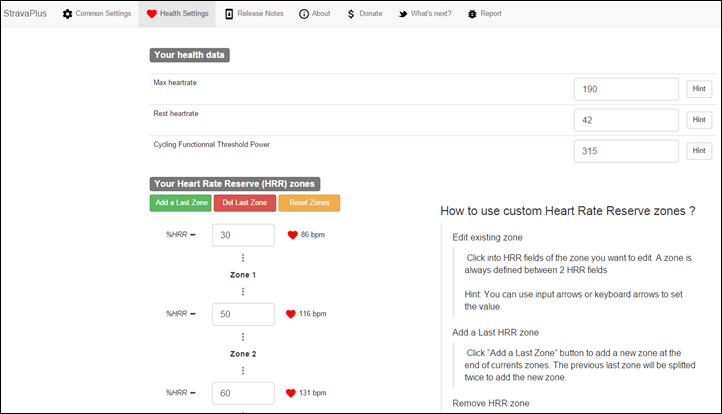Click the StravaPlus brand link
The height and width of the screenshot is (414, 722).
point(25,13)
